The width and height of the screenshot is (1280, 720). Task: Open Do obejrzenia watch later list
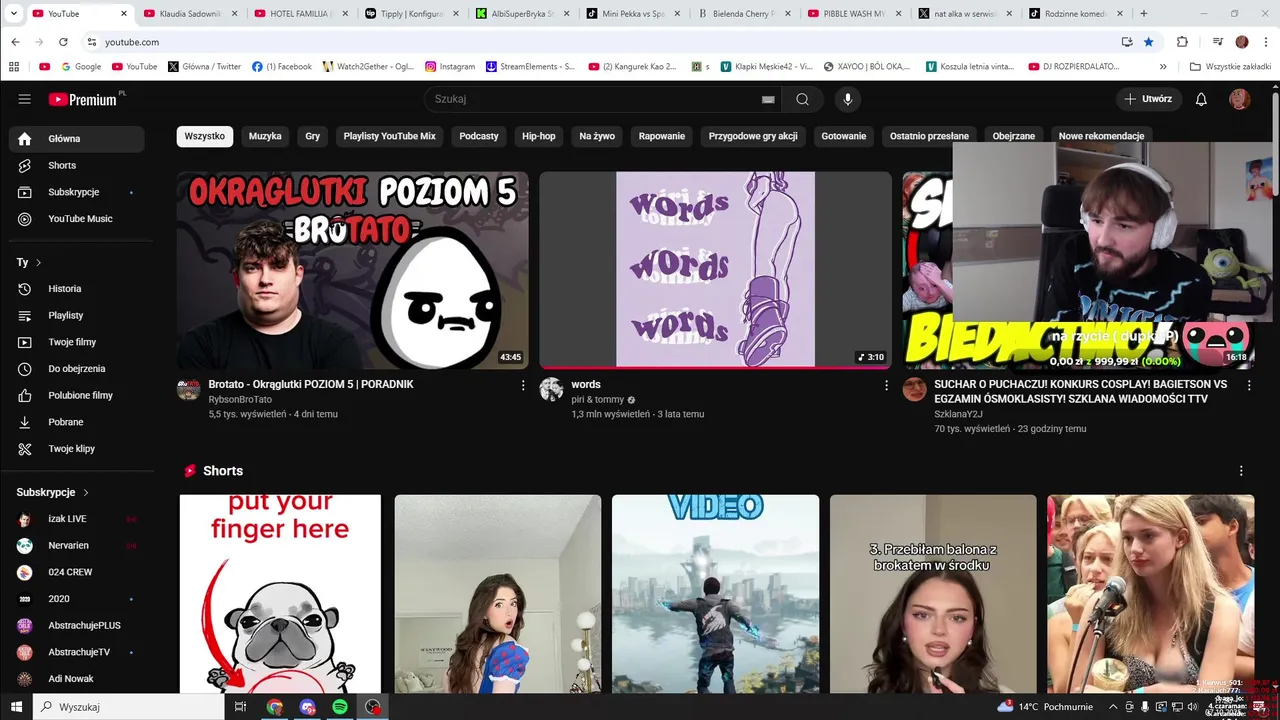coord(76,369)
